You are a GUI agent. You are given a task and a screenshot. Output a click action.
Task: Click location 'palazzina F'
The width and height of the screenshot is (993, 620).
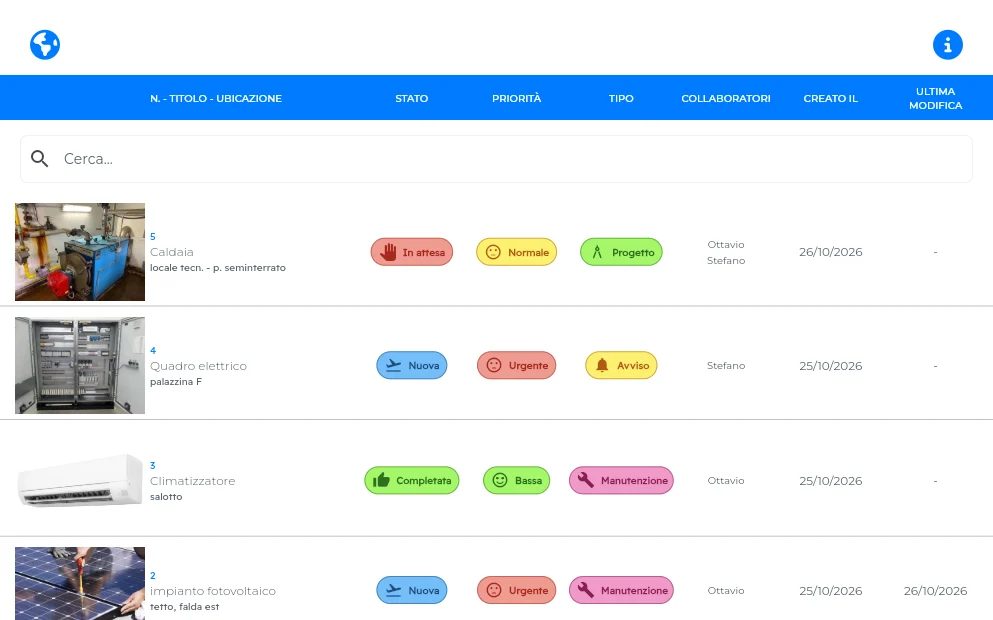point(176,382)
